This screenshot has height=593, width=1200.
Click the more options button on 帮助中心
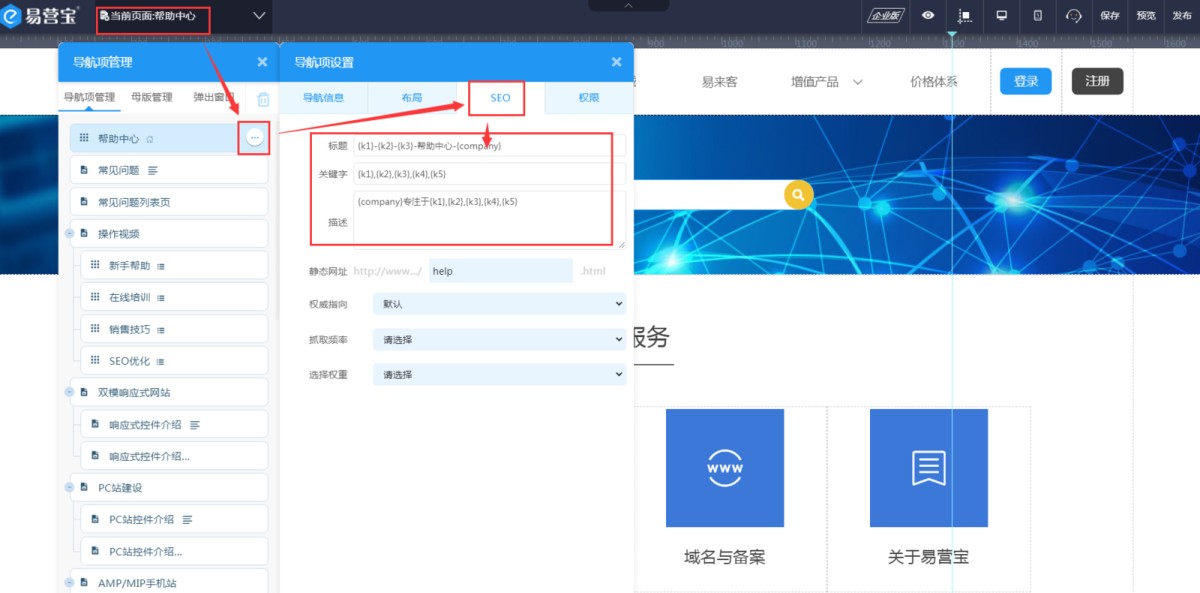255,137
